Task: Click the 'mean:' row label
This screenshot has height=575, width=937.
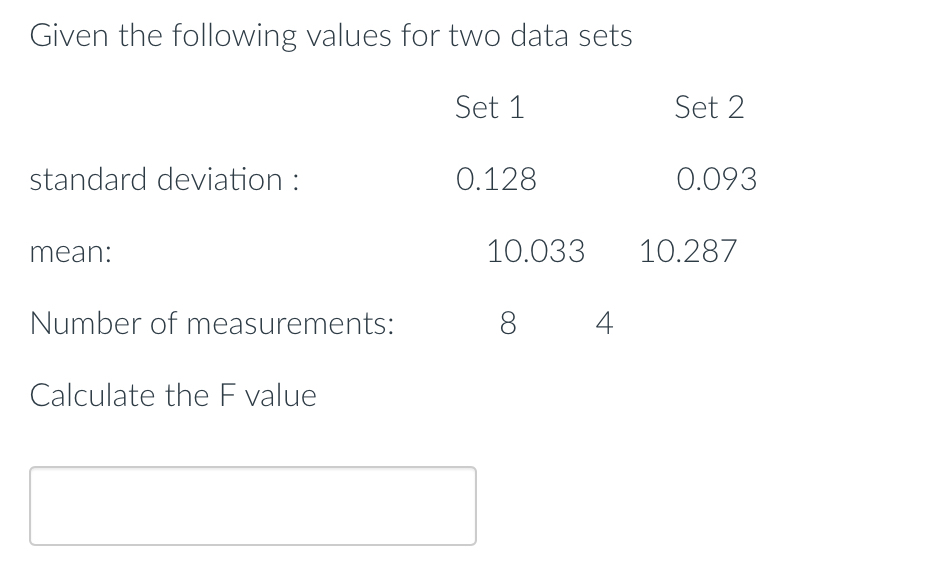Action: point(70,253)
